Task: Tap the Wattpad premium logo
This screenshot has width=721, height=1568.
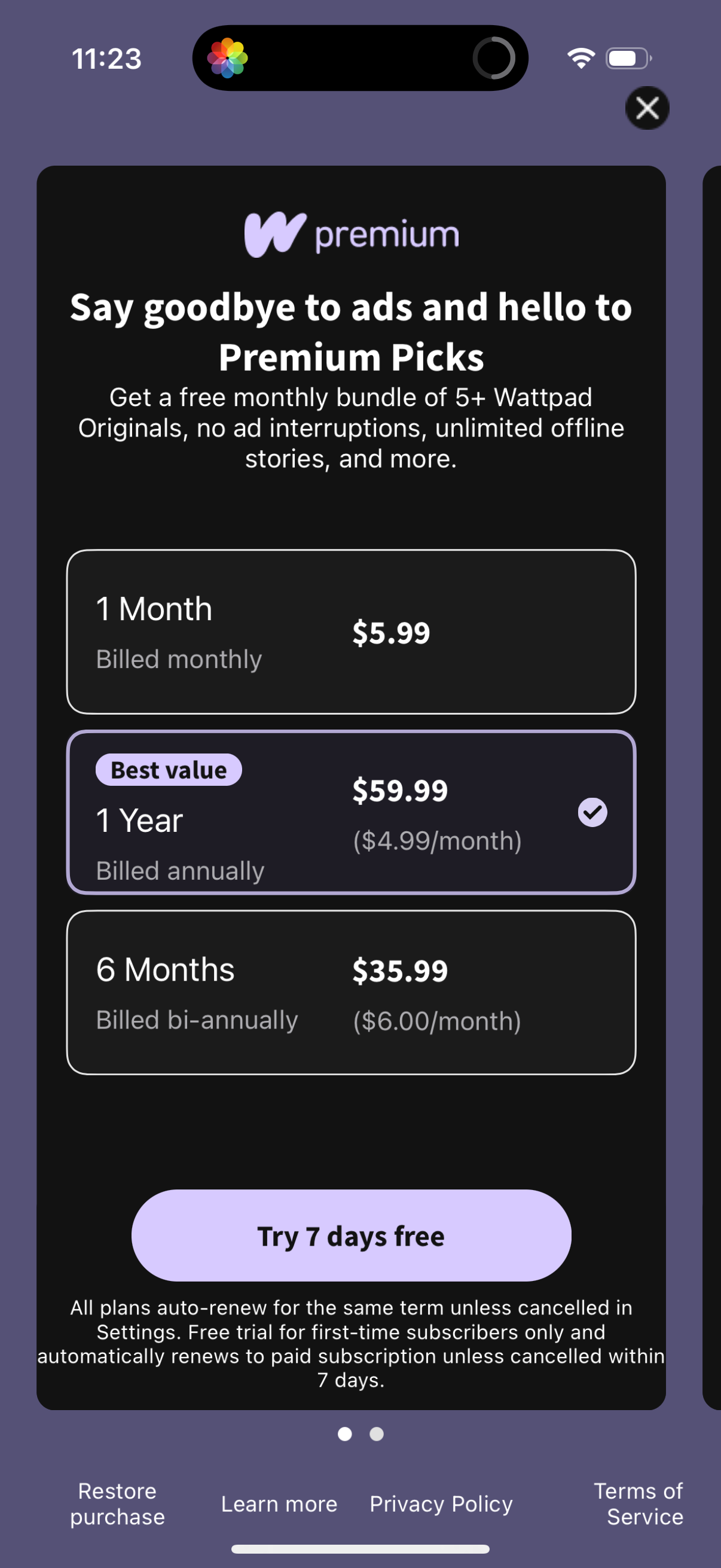Action: pos(351,234)
